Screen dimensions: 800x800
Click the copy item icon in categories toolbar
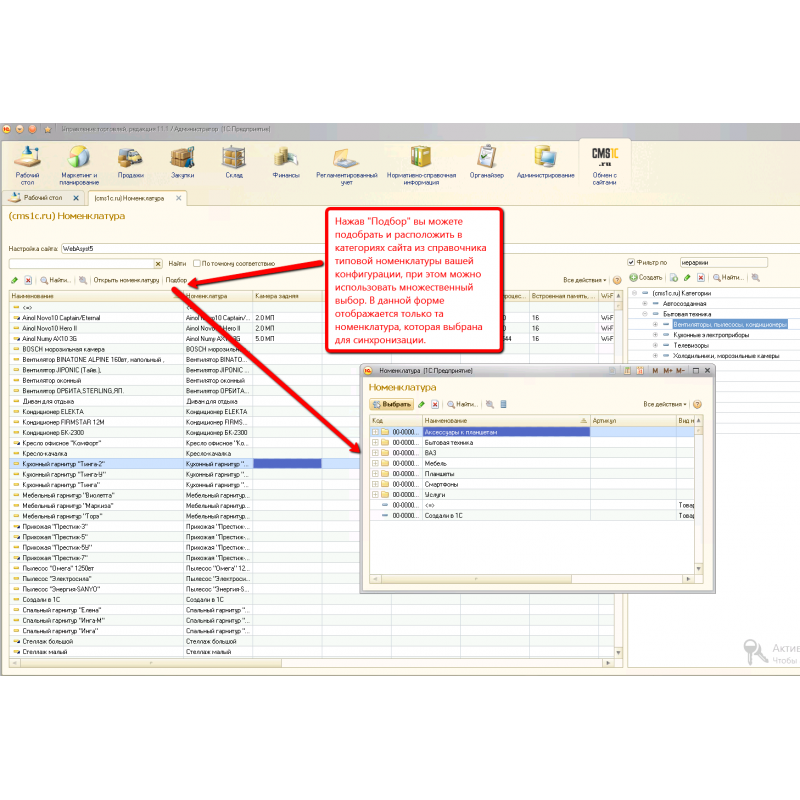click(x=674, y=278)
